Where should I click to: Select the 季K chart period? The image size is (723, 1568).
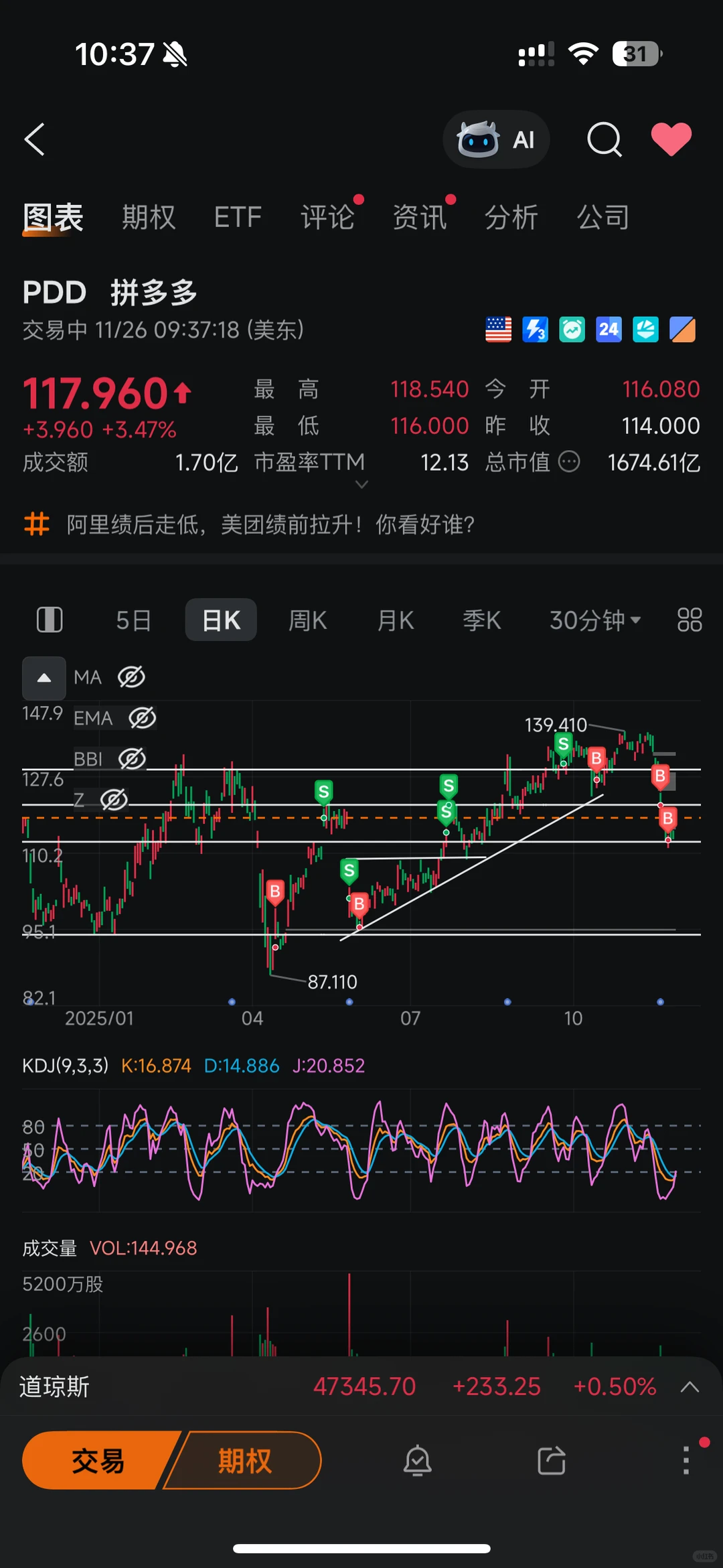click(482, 620)
